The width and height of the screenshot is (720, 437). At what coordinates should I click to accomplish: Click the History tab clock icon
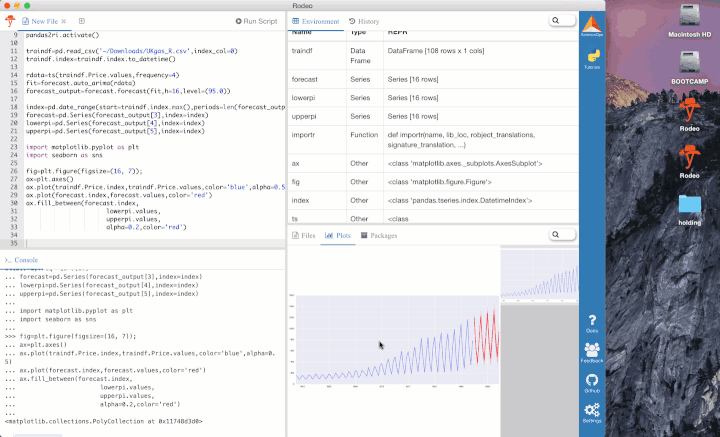coord(352,21)
